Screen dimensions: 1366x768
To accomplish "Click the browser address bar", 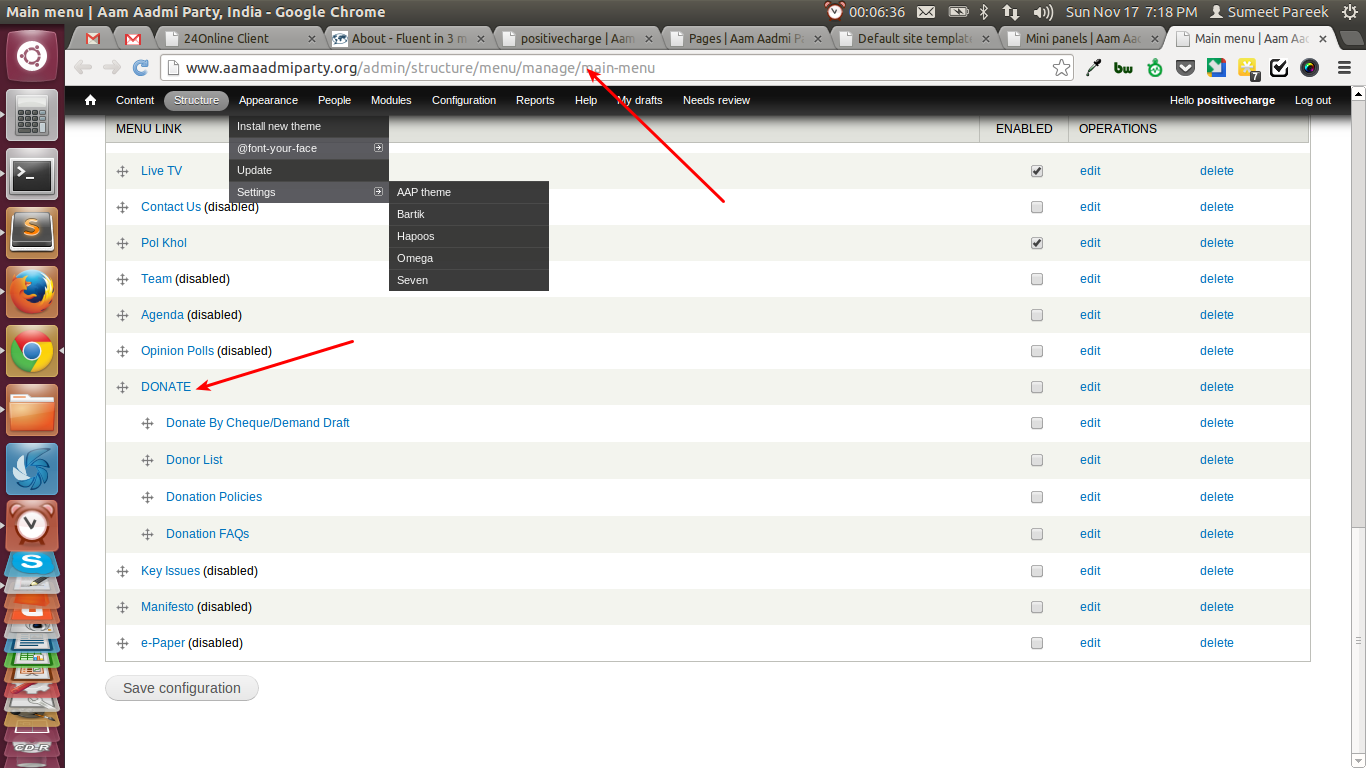I will click(x=616, y=68).
